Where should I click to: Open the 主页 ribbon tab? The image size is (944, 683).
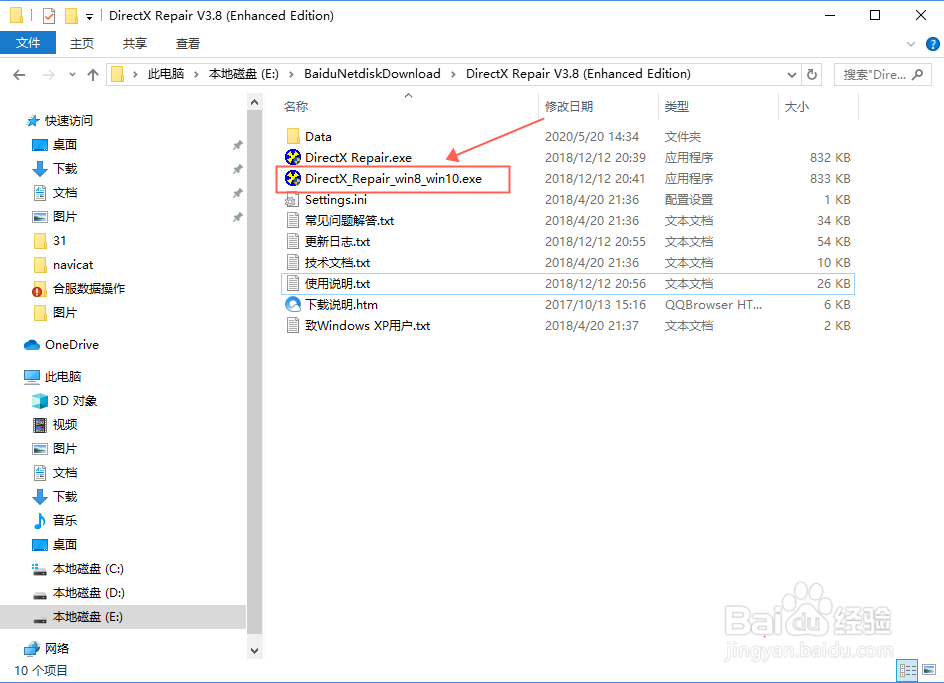tap(82, 43)
